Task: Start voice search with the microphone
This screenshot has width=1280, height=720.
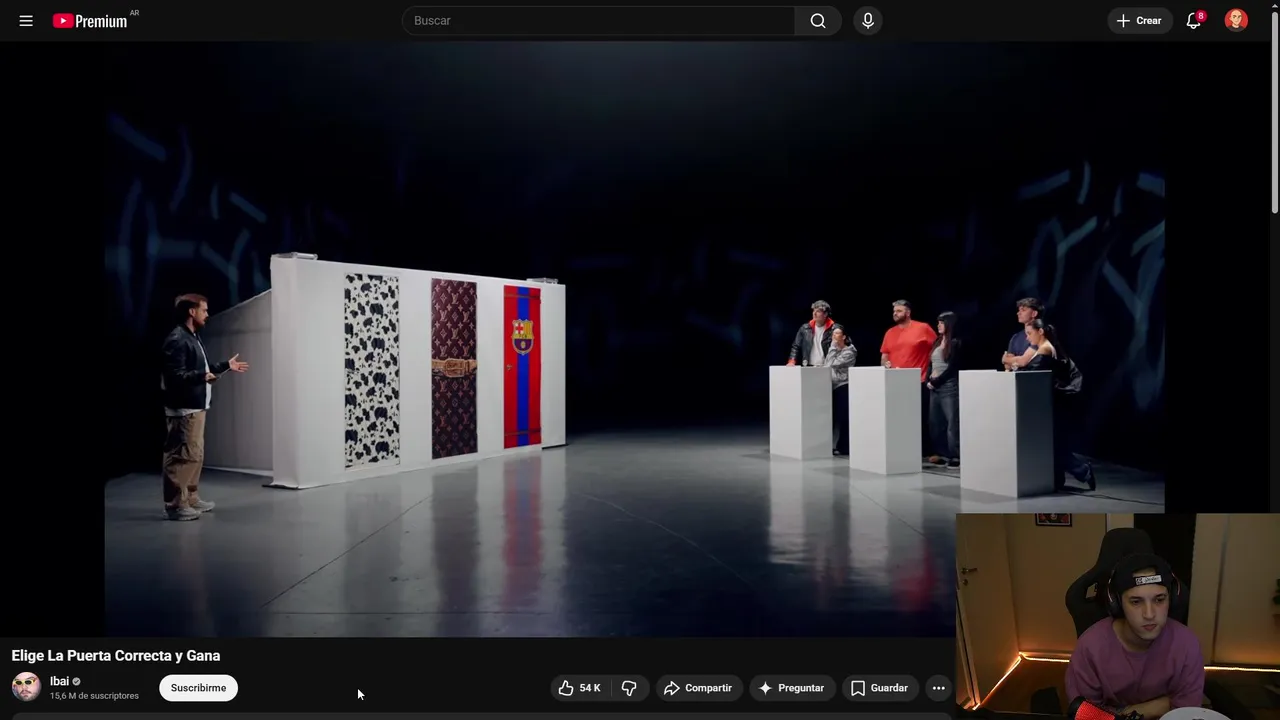Action: click(868, 20)
